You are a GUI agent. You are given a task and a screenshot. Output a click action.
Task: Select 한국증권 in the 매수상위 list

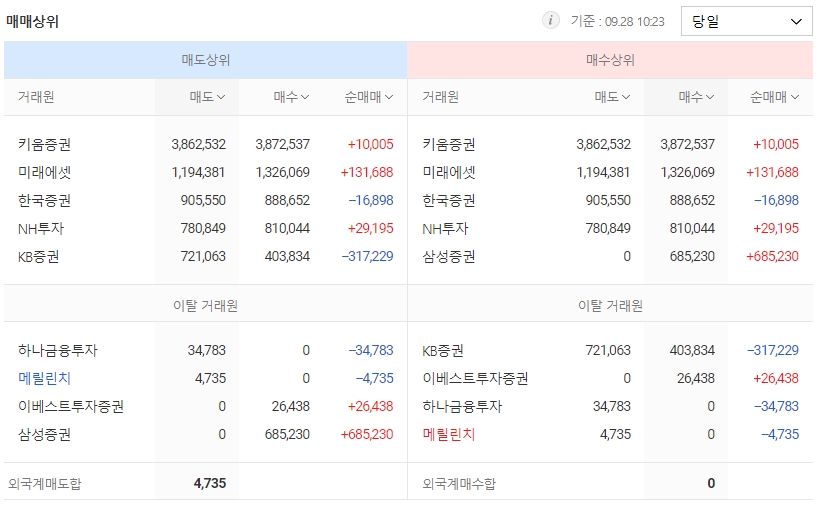point(449,201)
